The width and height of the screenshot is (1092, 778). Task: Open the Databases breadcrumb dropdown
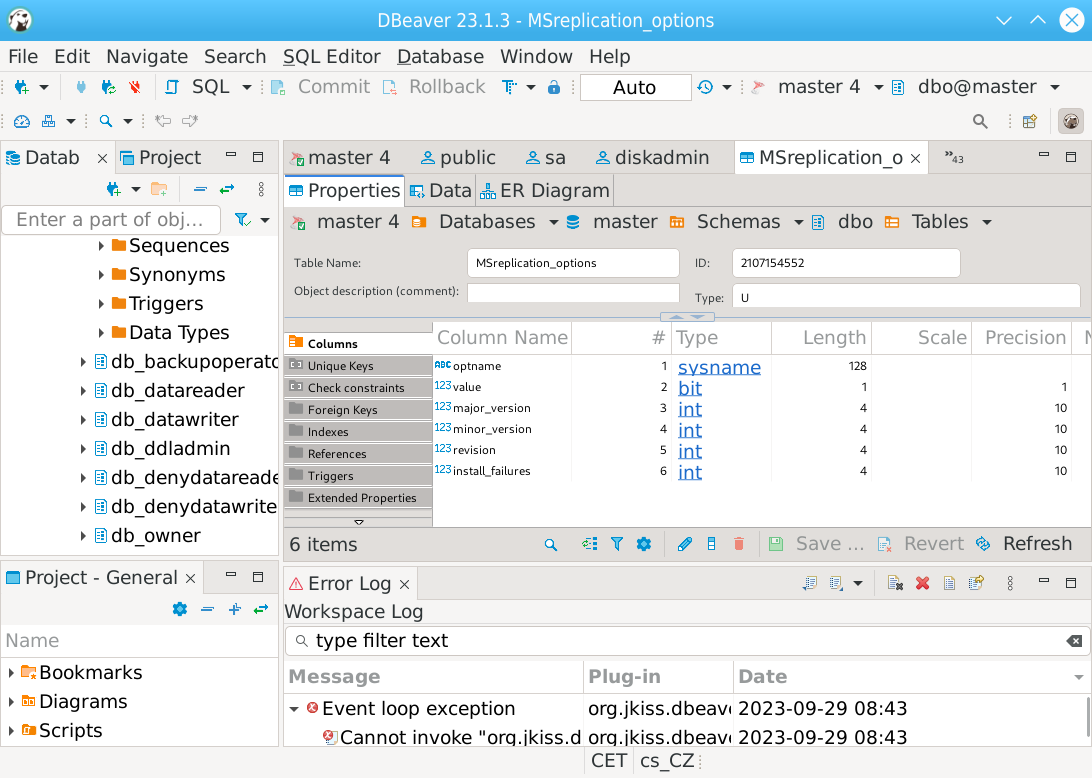554,223
